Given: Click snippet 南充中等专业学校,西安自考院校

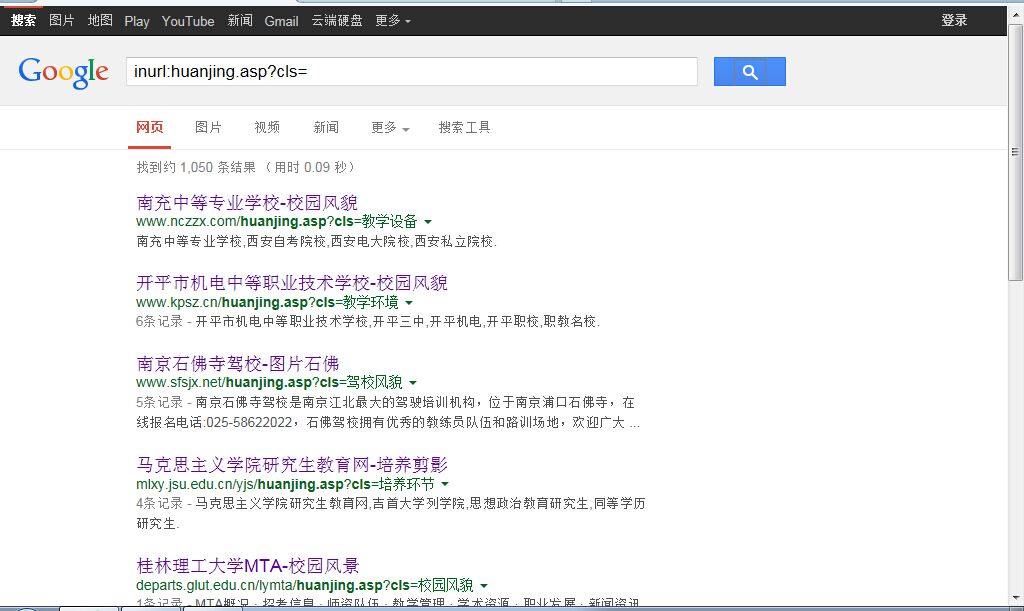Looking at the screenshot, I should click(316, 242).
